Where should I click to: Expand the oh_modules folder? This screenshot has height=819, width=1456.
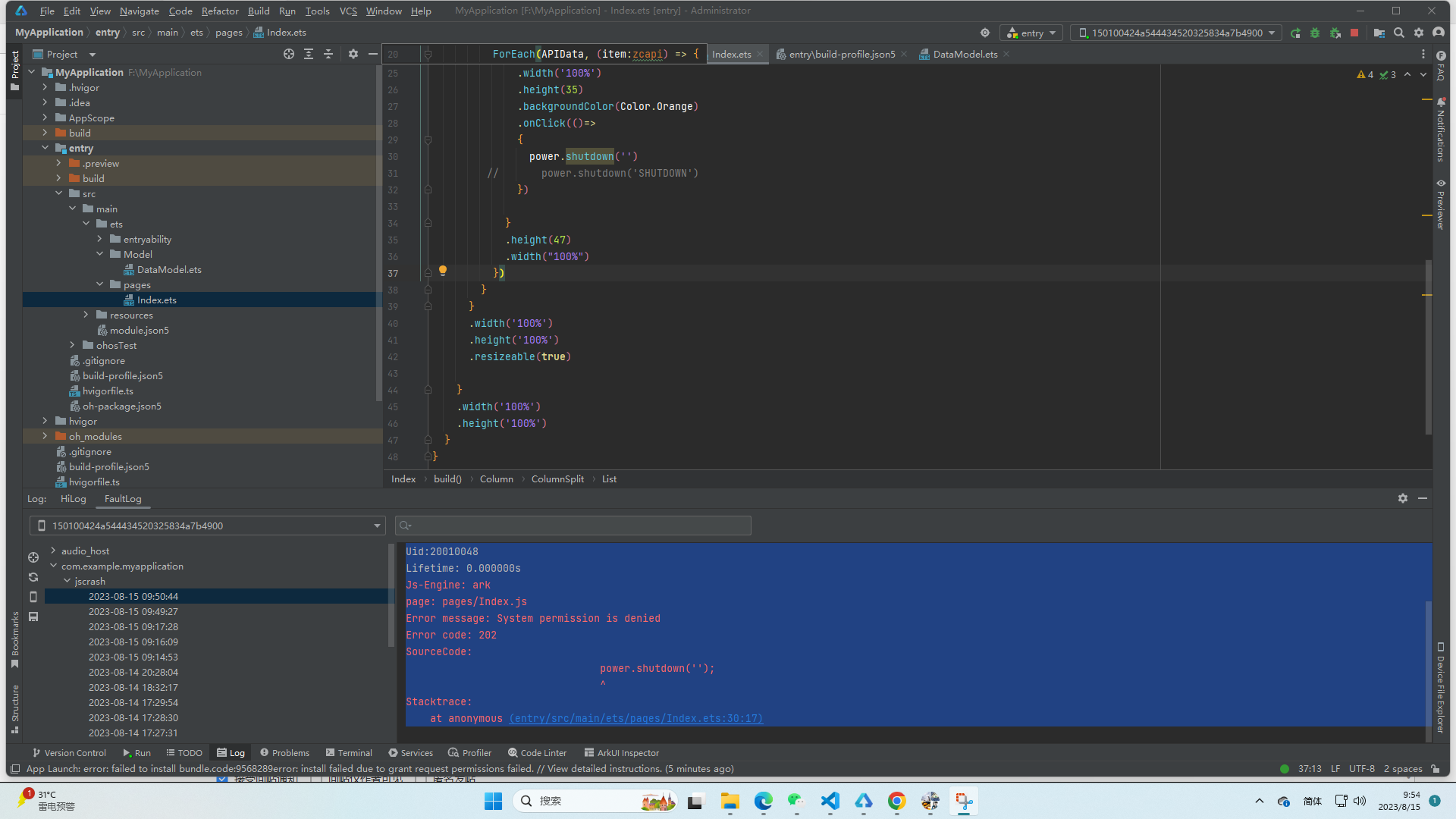[45, 436]
